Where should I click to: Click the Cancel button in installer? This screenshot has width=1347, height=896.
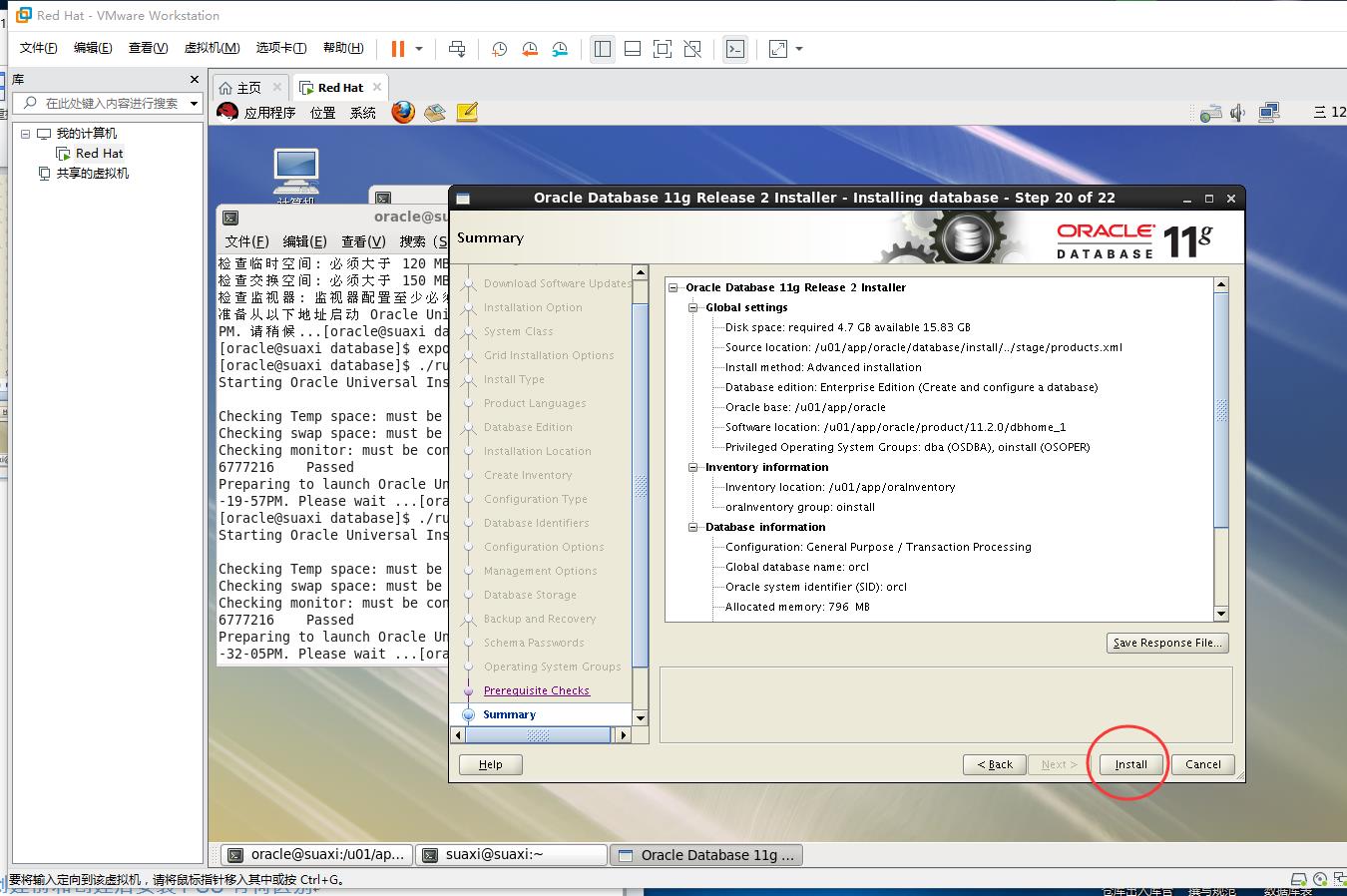(1203, 764)
